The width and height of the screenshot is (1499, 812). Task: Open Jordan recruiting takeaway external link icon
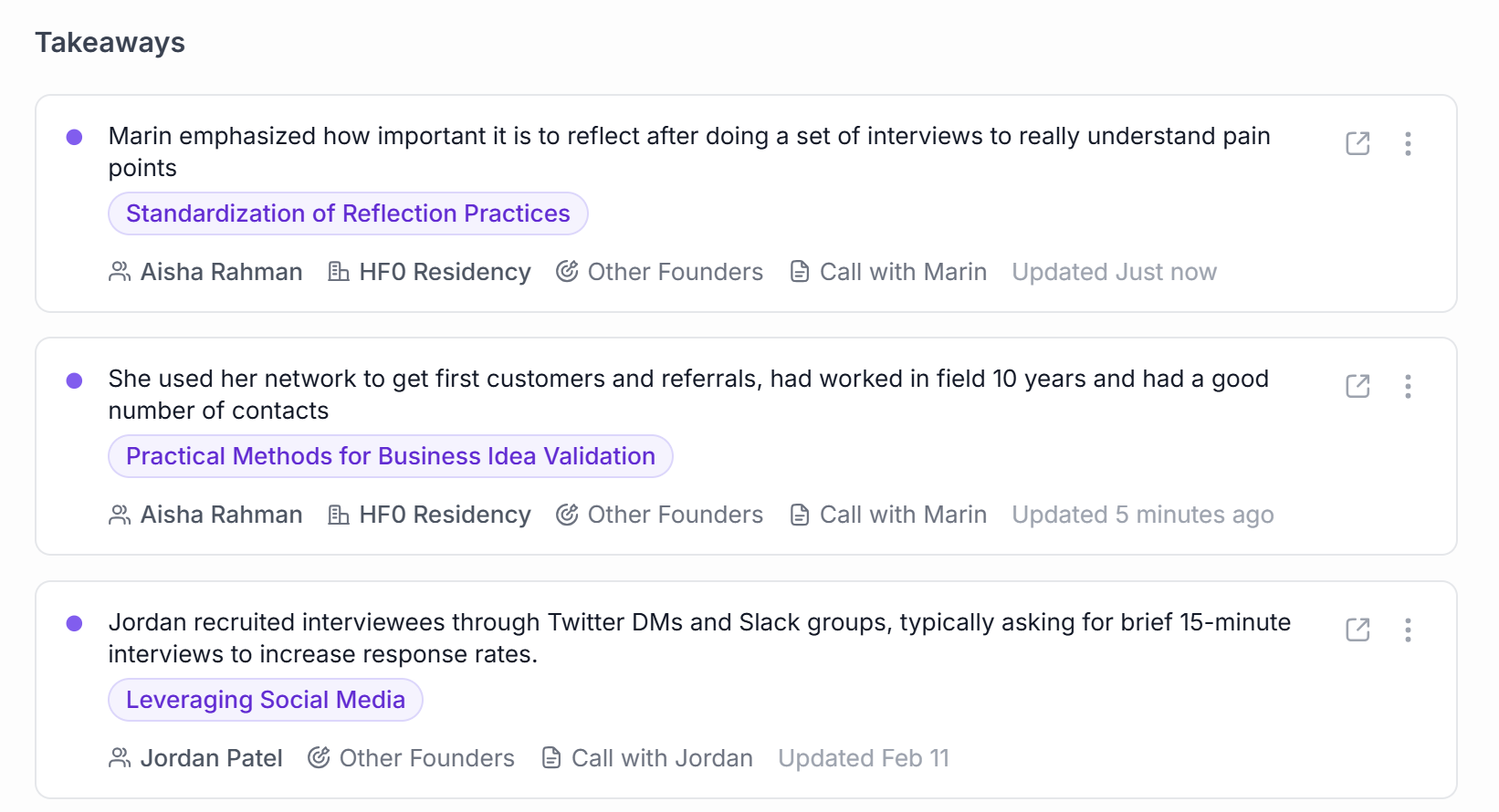pyautogui.click(x=1357, y=630)
